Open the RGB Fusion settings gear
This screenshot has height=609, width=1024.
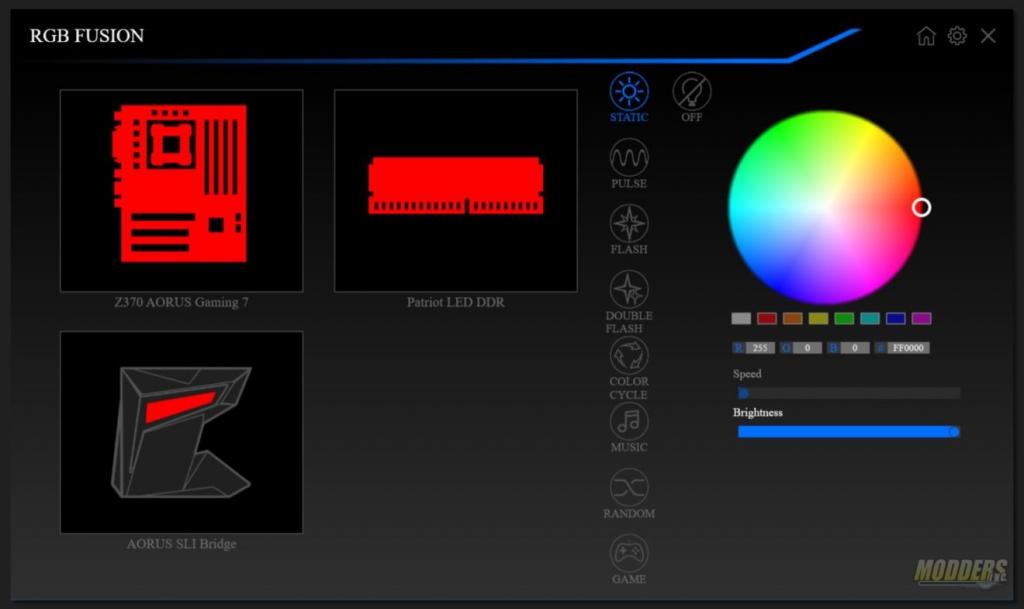957,35
